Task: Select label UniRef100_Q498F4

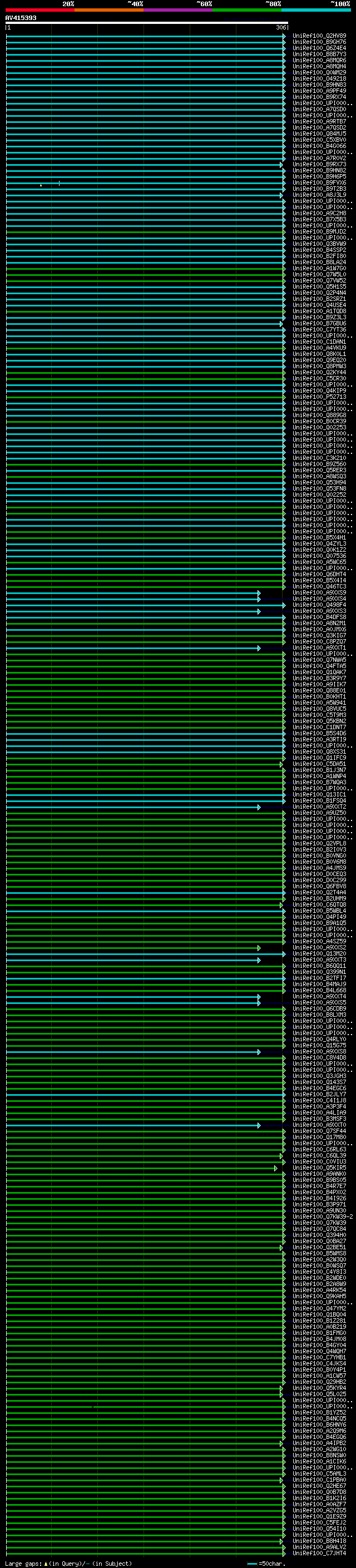Action: 319,605
